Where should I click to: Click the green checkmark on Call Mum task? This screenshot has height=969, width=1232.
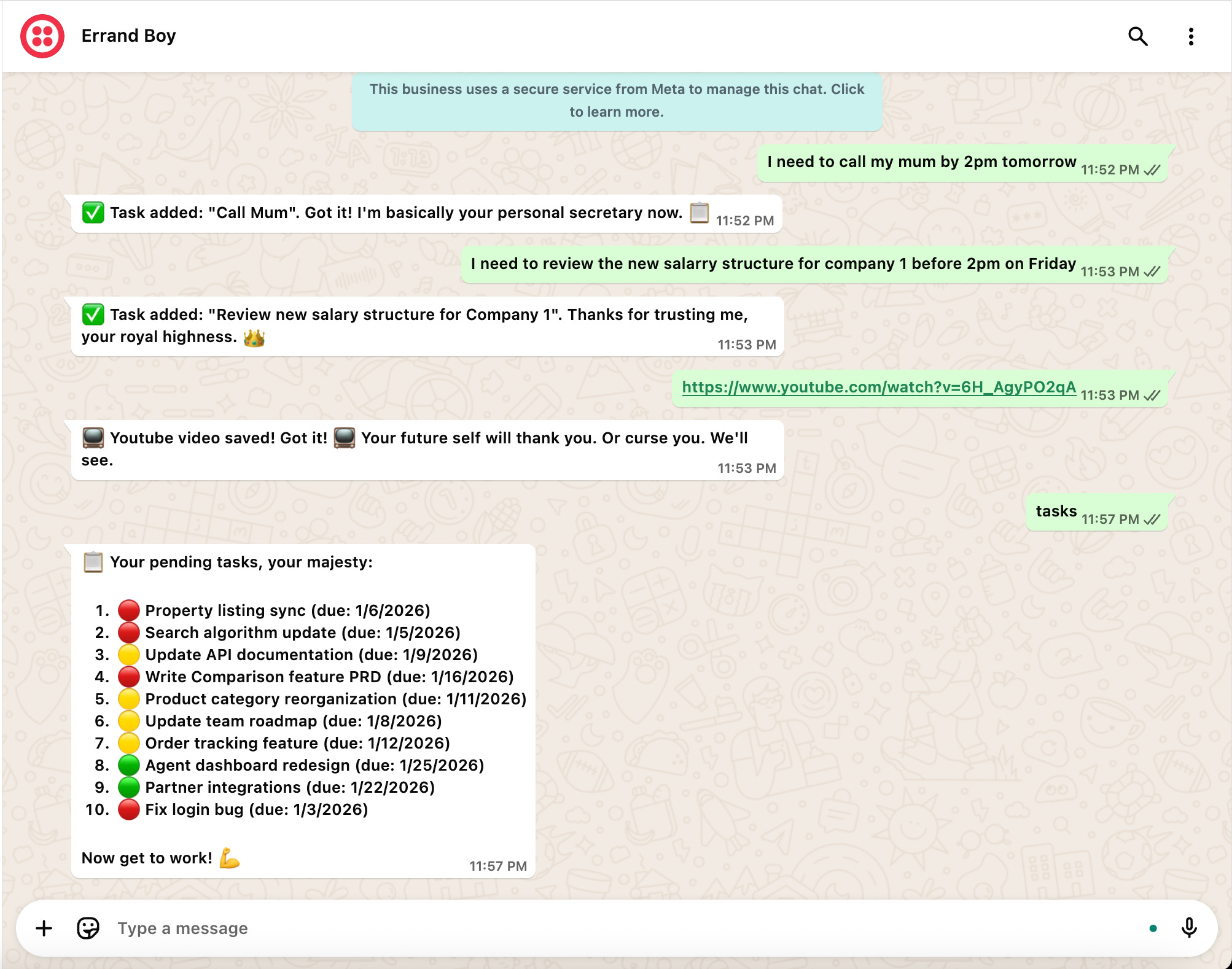coord(93,212)
